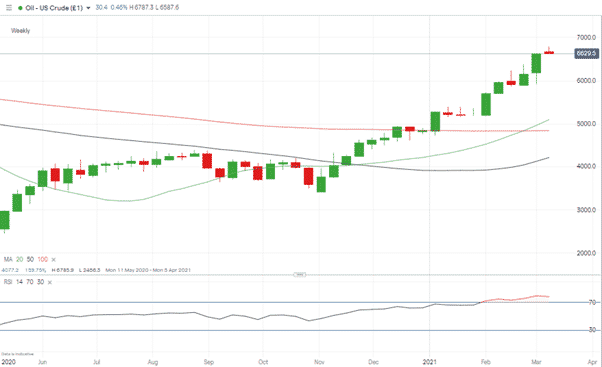Click the Dec label on time axis
The width and height of the screenshot is (602, 367).
click(x=373, y=362)
